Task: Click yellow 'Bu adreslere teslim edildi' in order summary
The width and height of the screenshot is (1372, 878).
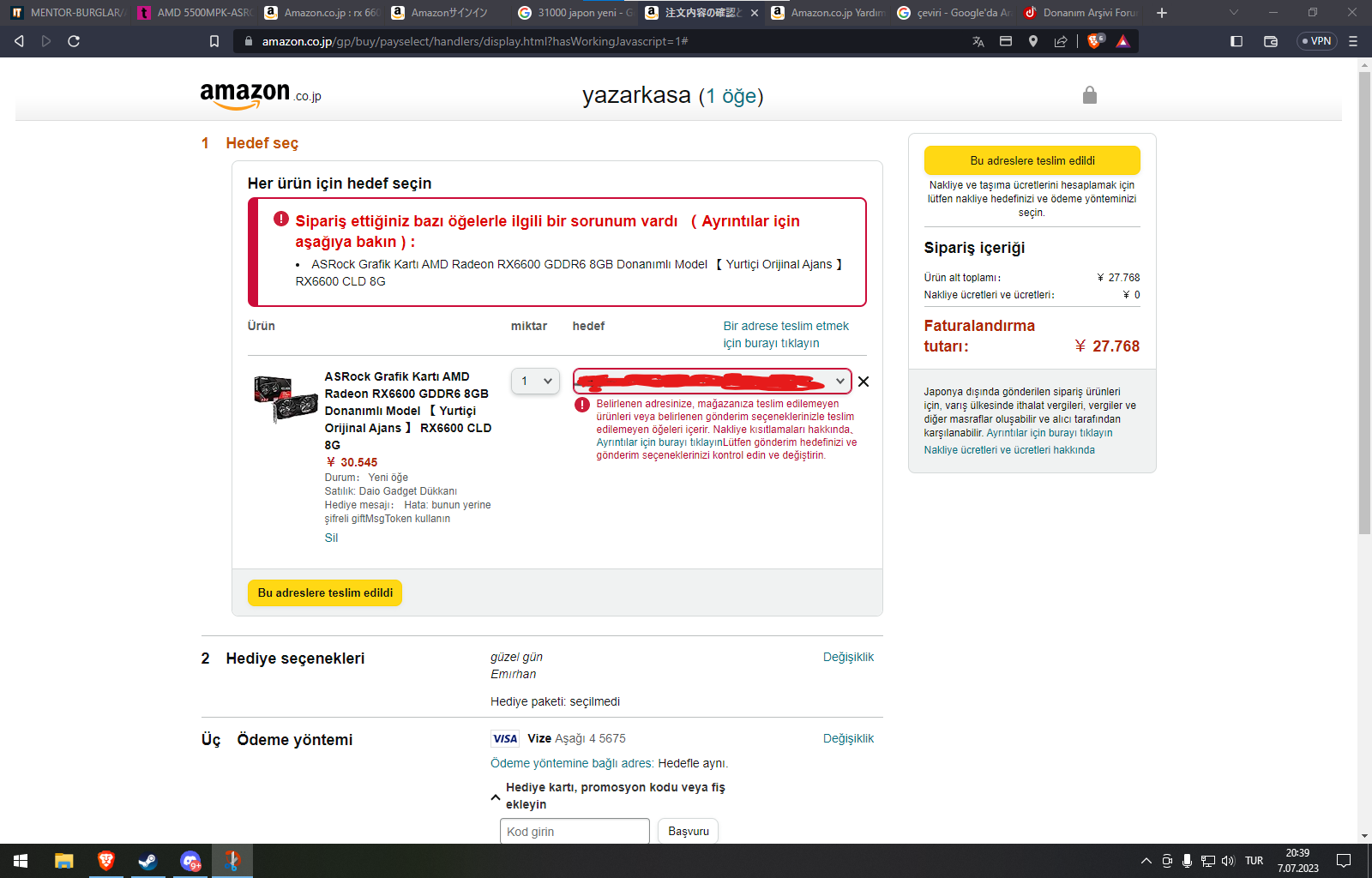Action: tap(1032, 160)
